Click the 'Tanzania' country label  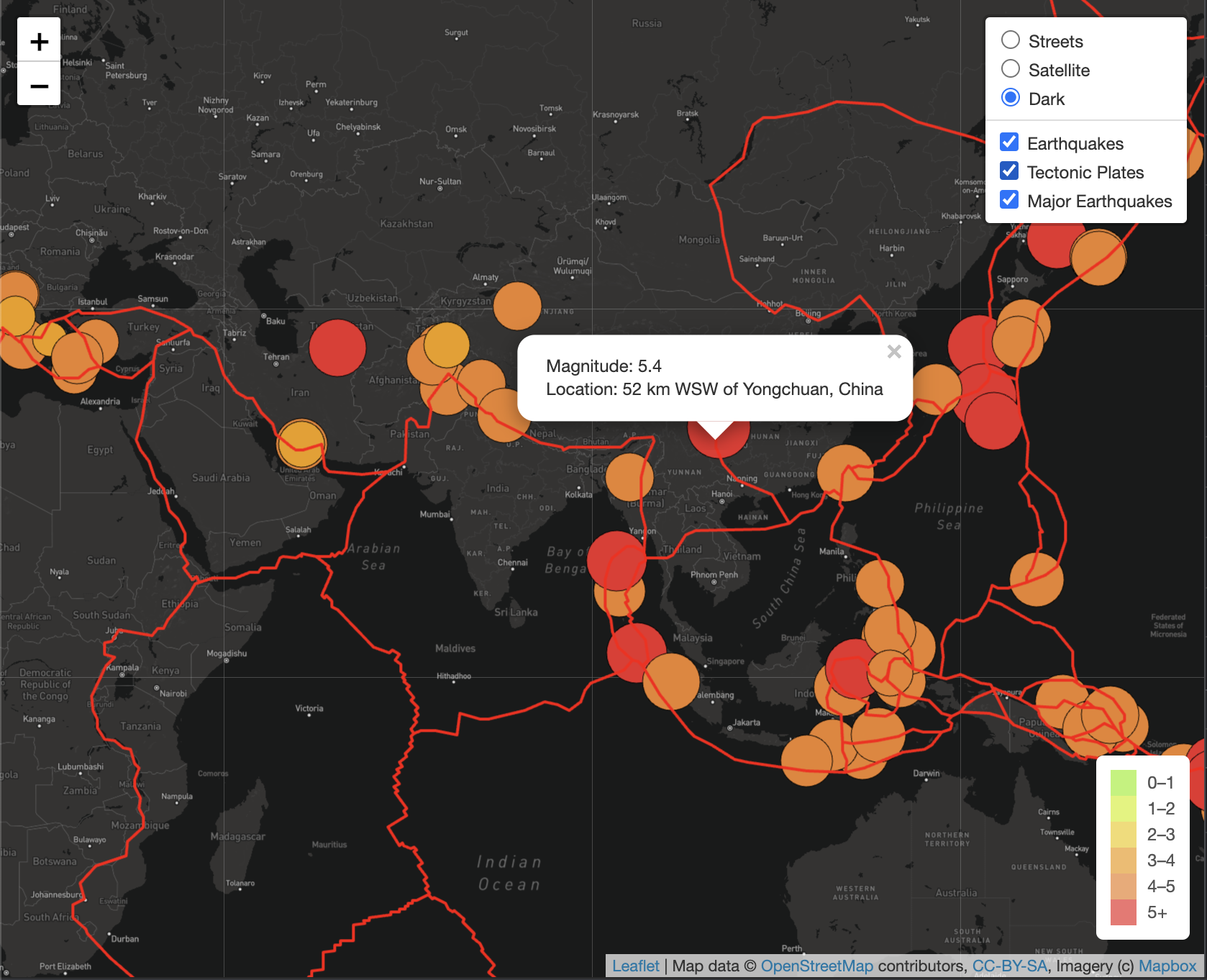point(140,726)
